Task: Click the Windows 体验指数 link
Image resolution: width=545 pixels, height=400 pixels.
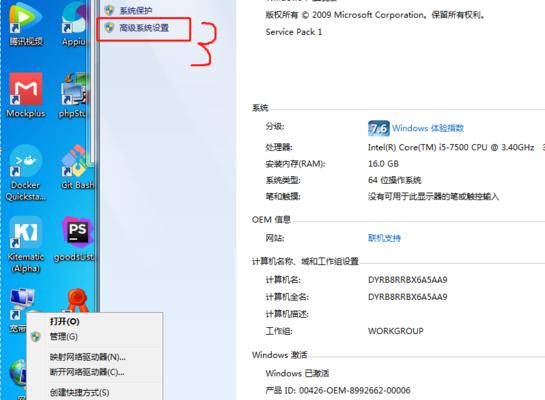Action: [x=428, y=128]
